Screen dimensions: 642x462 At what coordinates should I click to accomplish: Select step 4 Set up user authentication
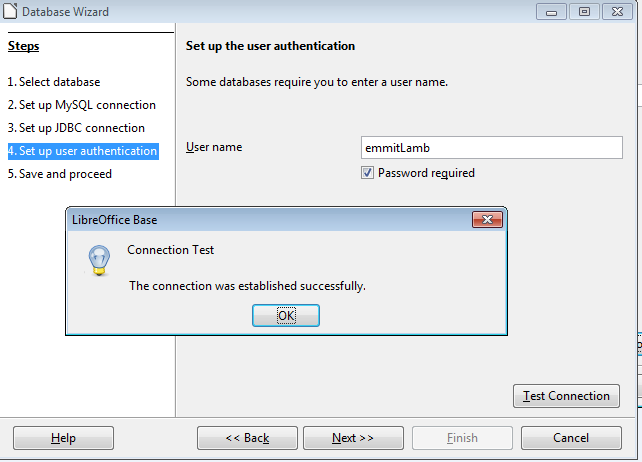(x=83, y=151)
